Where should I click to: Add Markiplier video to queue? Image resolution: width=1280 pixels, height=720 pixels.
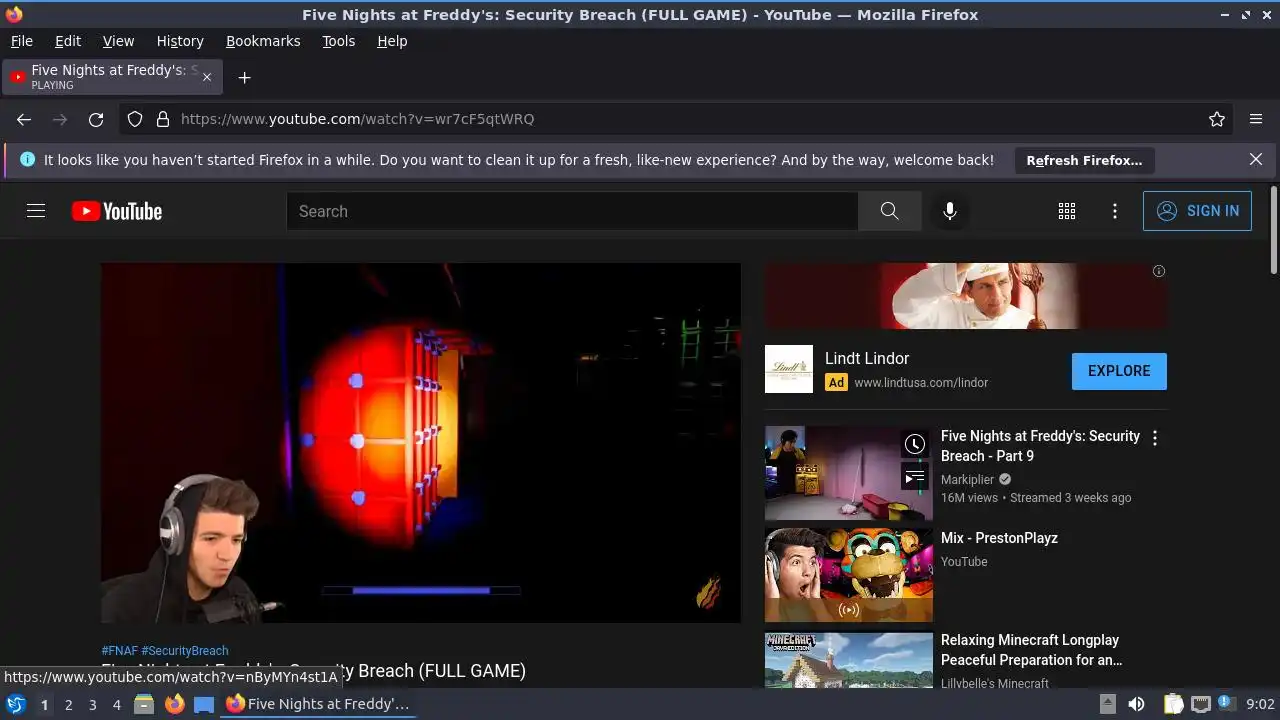[915, 477]
